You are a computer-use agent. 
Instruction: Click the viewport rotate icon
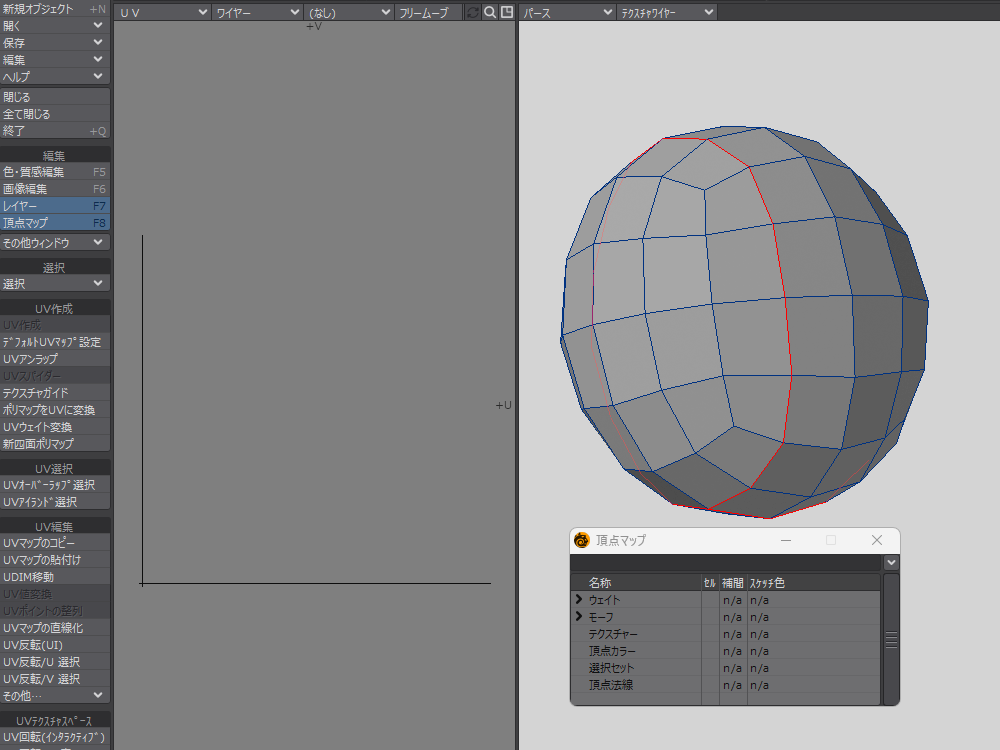(473, 12)
